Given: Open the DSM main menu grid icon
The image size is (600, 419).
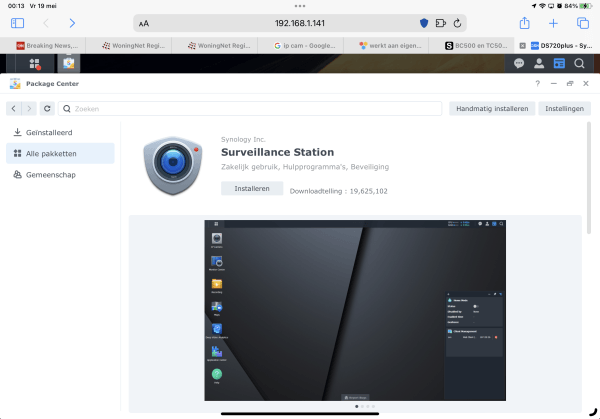Looking at the screenshot, I should [x=34, y=64].
